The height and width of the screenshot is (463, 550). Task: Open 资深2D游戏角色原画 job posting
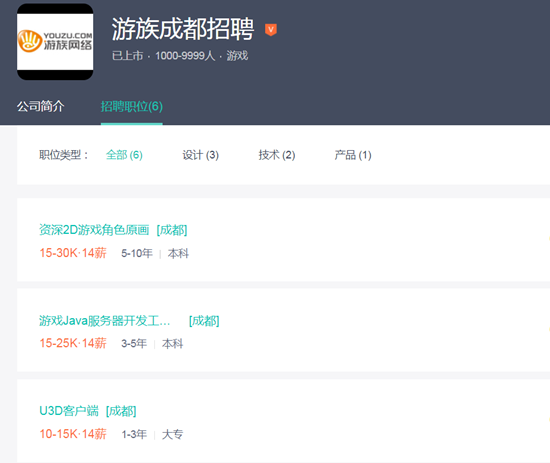point(94,230)
